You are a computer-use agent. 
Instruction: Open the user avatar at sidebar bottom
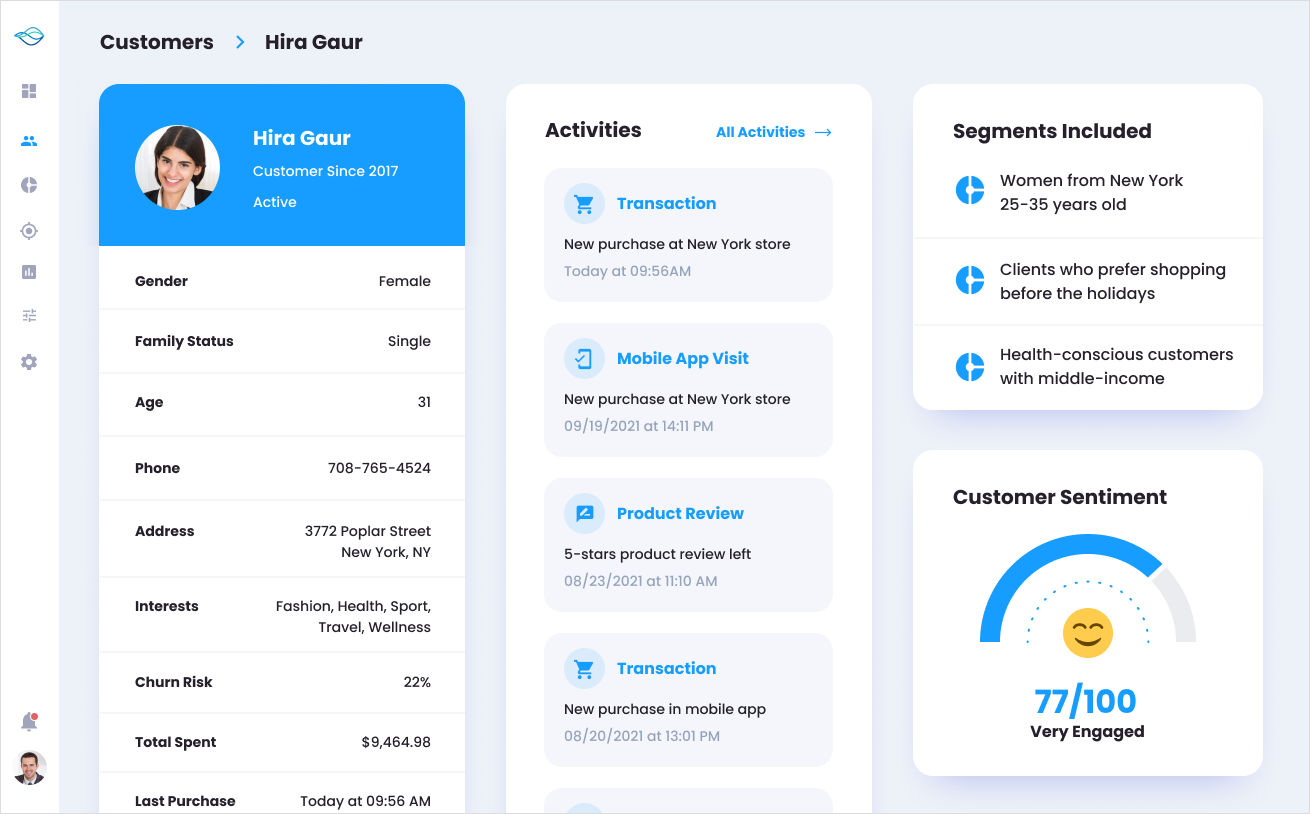coord(30,768)
